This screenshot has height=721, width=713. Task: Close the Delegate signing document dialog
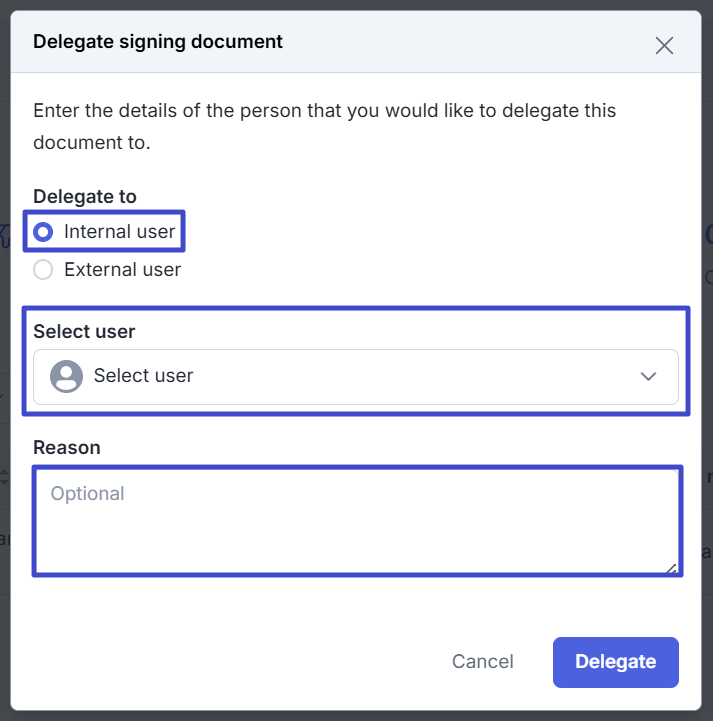click(664, 45)
